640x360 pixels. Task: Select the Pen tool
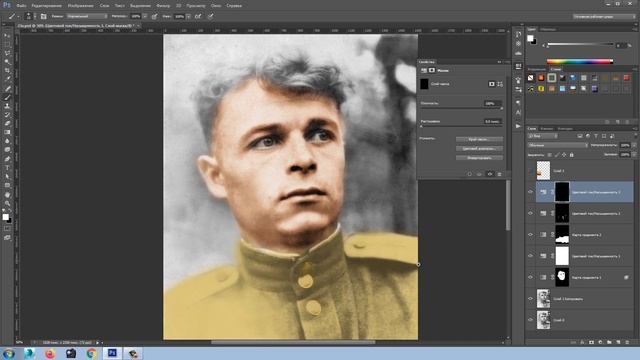tap(7, 159)
